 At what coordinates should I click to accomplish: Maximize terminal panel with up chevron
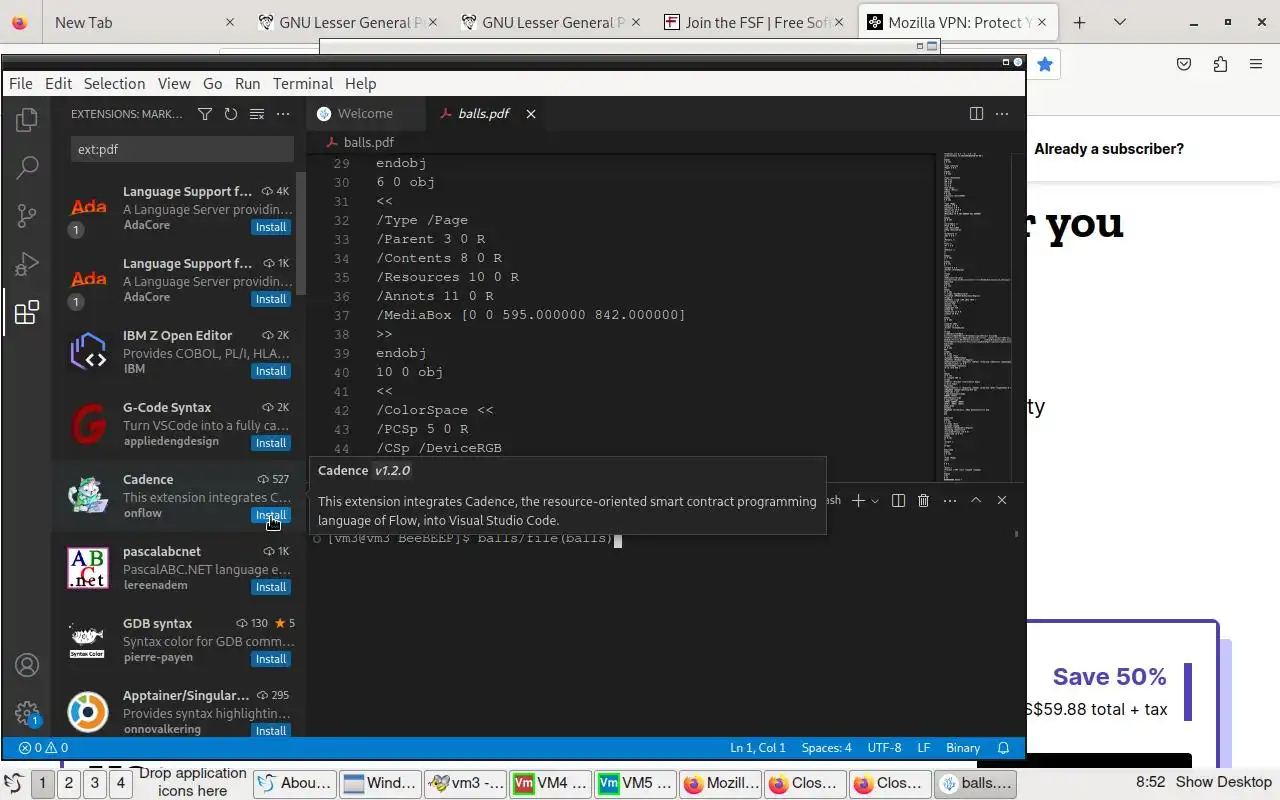tap(976, 500)
